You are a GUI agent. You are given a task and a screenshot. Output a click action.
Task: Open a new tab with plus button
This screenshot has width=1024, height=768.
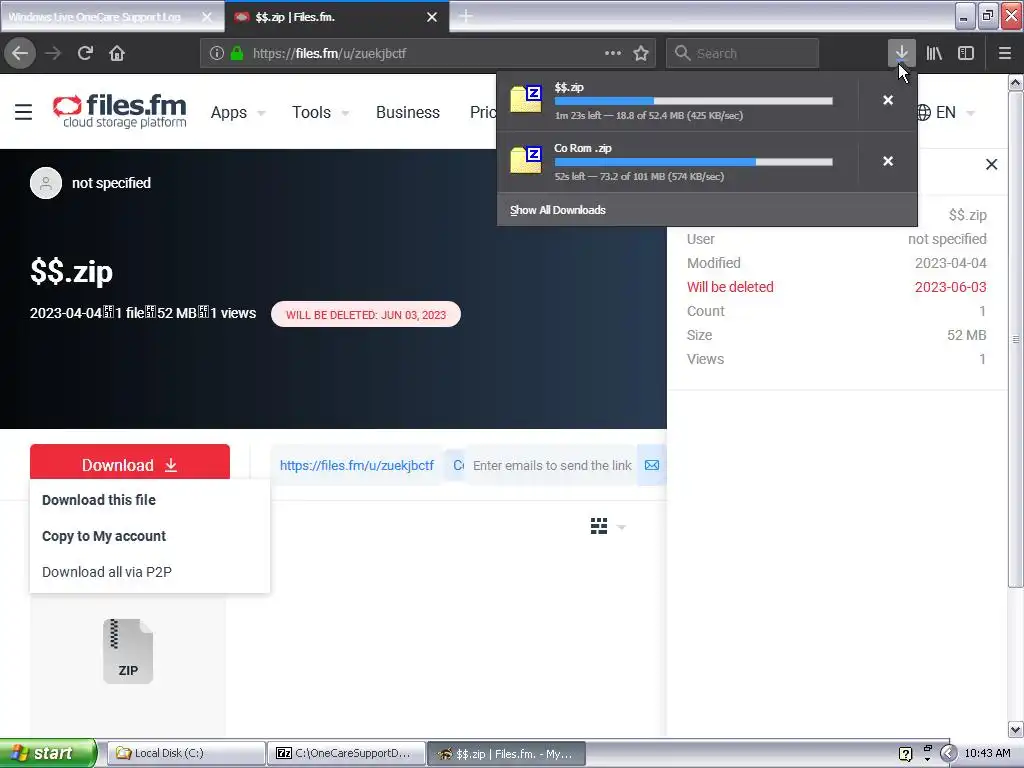pyautogui.click(x=466, y=16)
